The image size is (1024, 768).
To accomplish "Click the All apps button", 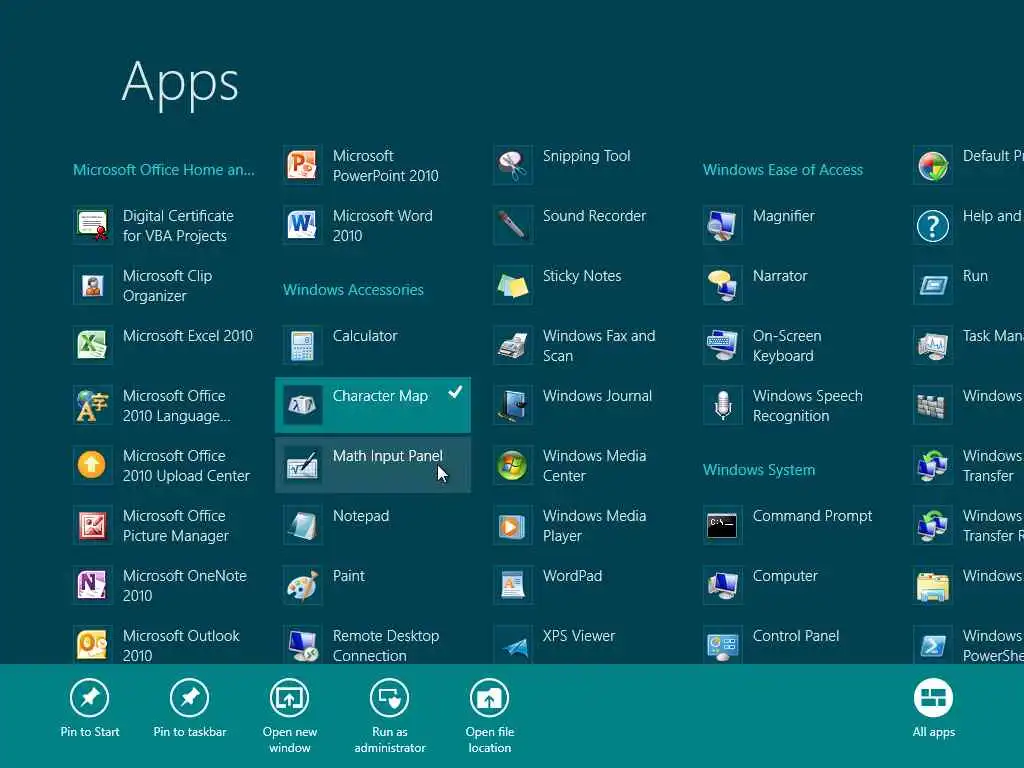I will point(933,707).
